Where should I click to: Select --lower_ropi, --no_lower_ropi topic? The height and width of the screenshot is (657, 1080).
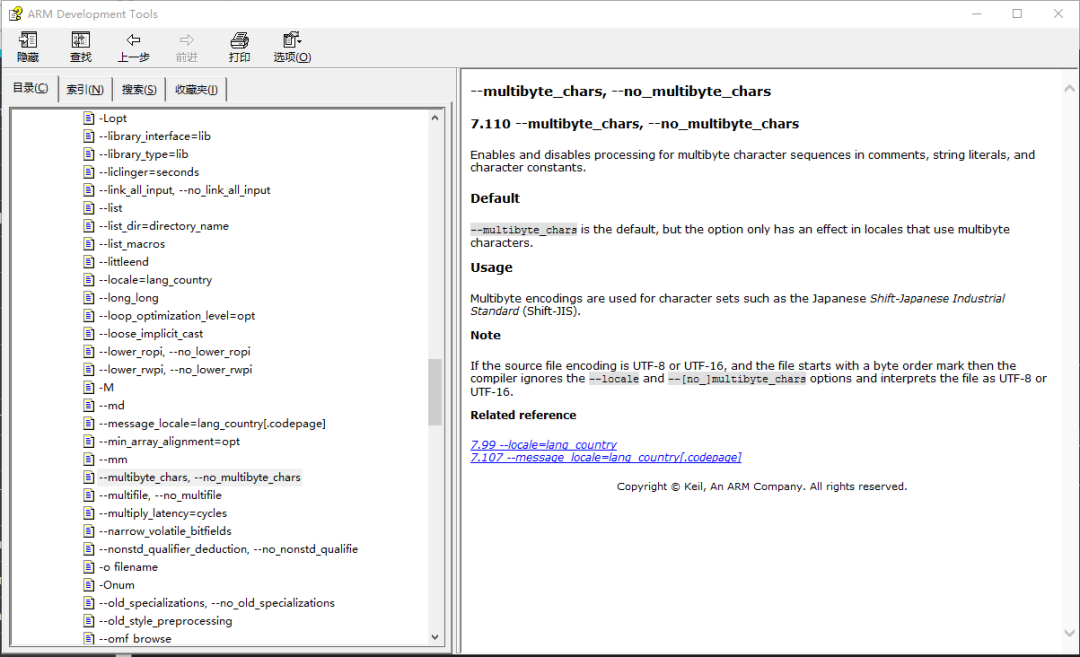pyautogui.click(x=175, y=351)
